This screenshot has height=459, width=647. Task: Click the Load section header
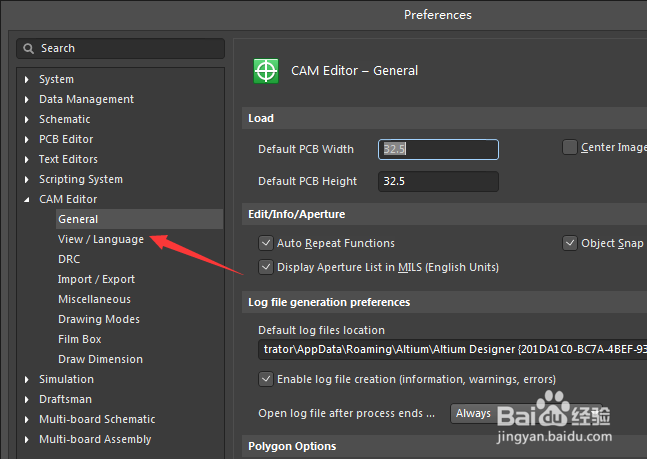[261, 118]
